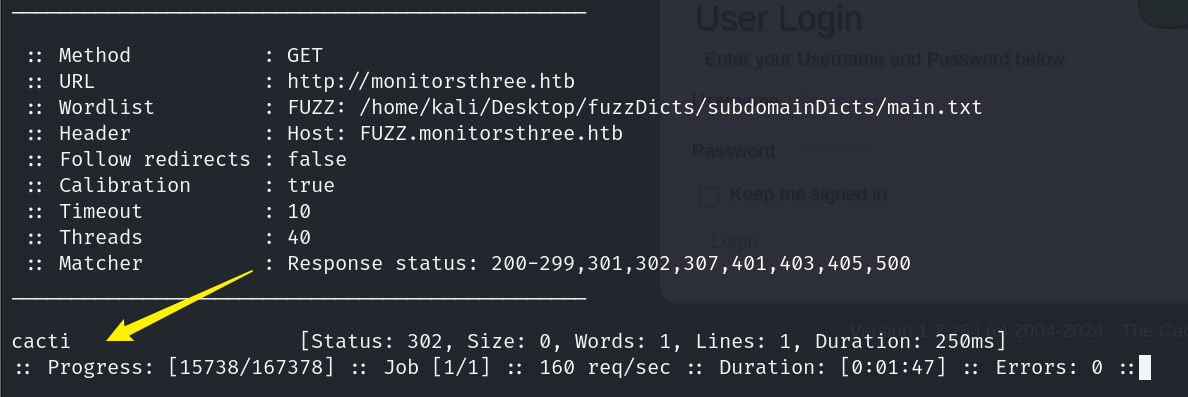The width and height of the screenshot is (1188, 397).
Task: Click the Threads value 40
Action: (299, 238)
